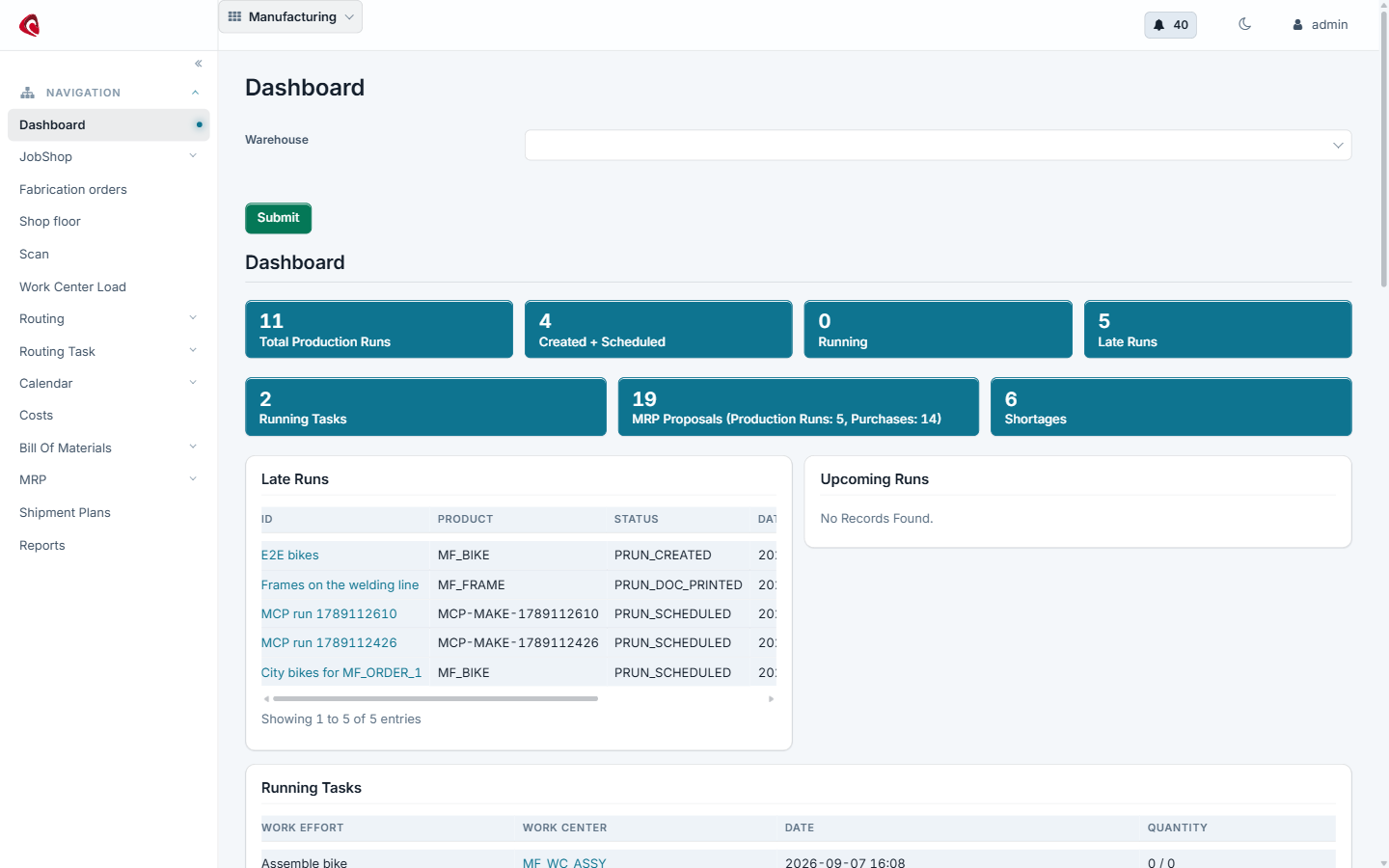Screen dimensions: 1389x868
Task: Open the E2E bikes run link
Action: (289, 556)
